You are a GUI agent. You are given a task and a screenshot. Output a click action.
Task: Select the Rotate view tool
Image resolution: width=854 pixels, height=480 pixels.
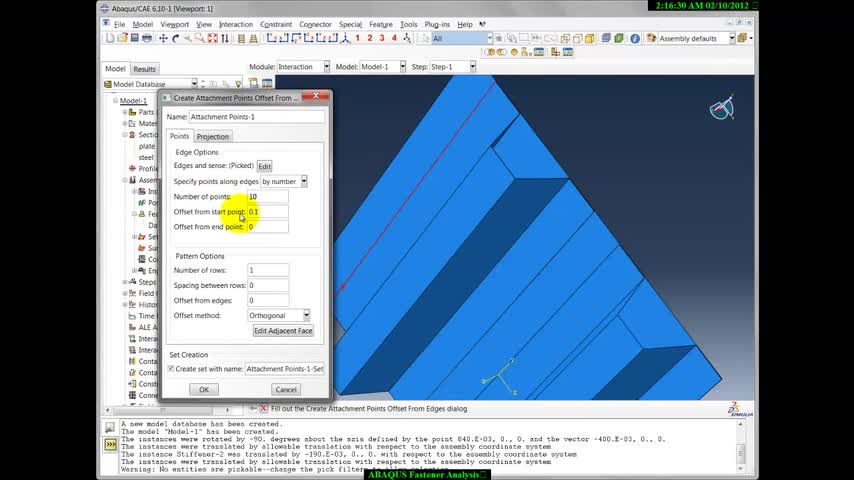175,38
